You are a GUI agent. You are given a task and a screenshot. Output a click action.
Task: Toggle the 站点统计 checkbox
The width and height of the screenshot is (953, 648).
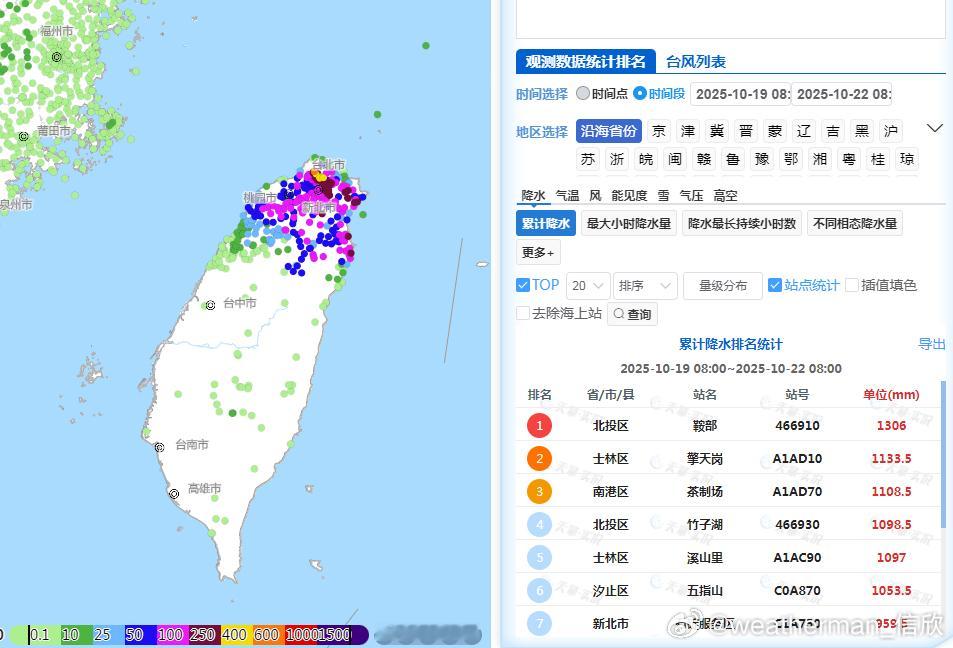tap(774, 284)
